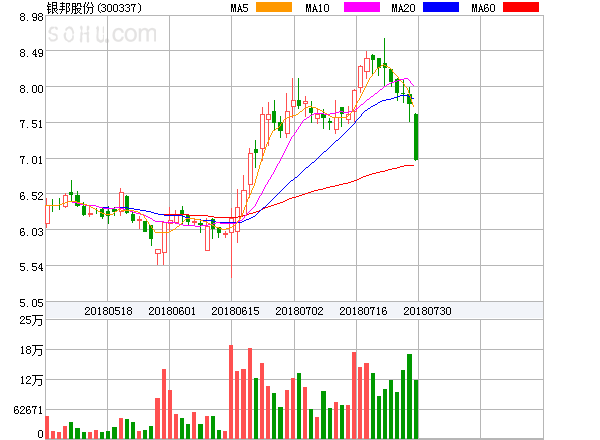600x440 pixels.
Task: Click the 6.52 price axis label
Action: click(31, 196)
